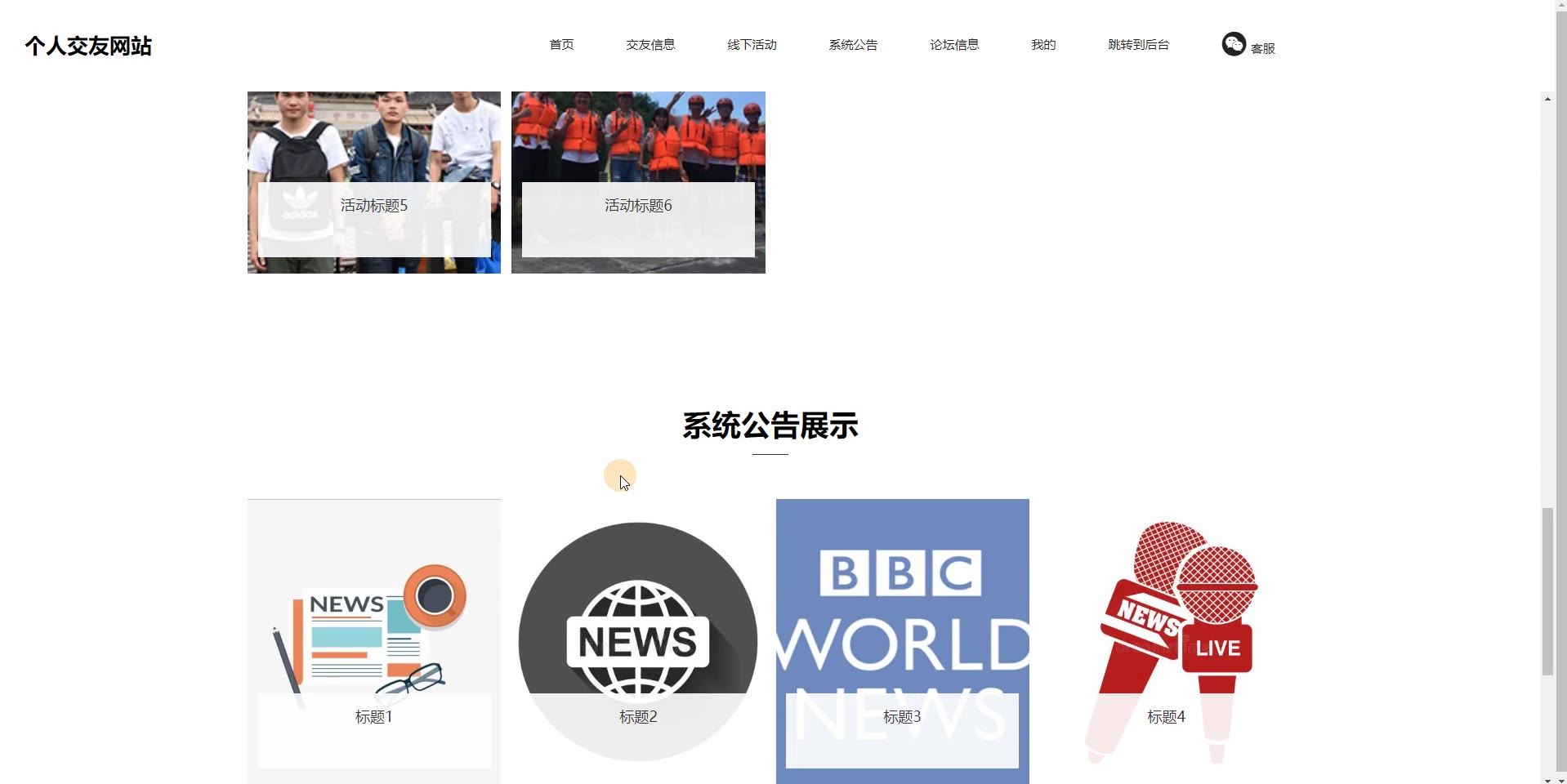Click the 标题2 caption label
The height and width of the screenshot is (784, 1567).
tap(638, 717)
